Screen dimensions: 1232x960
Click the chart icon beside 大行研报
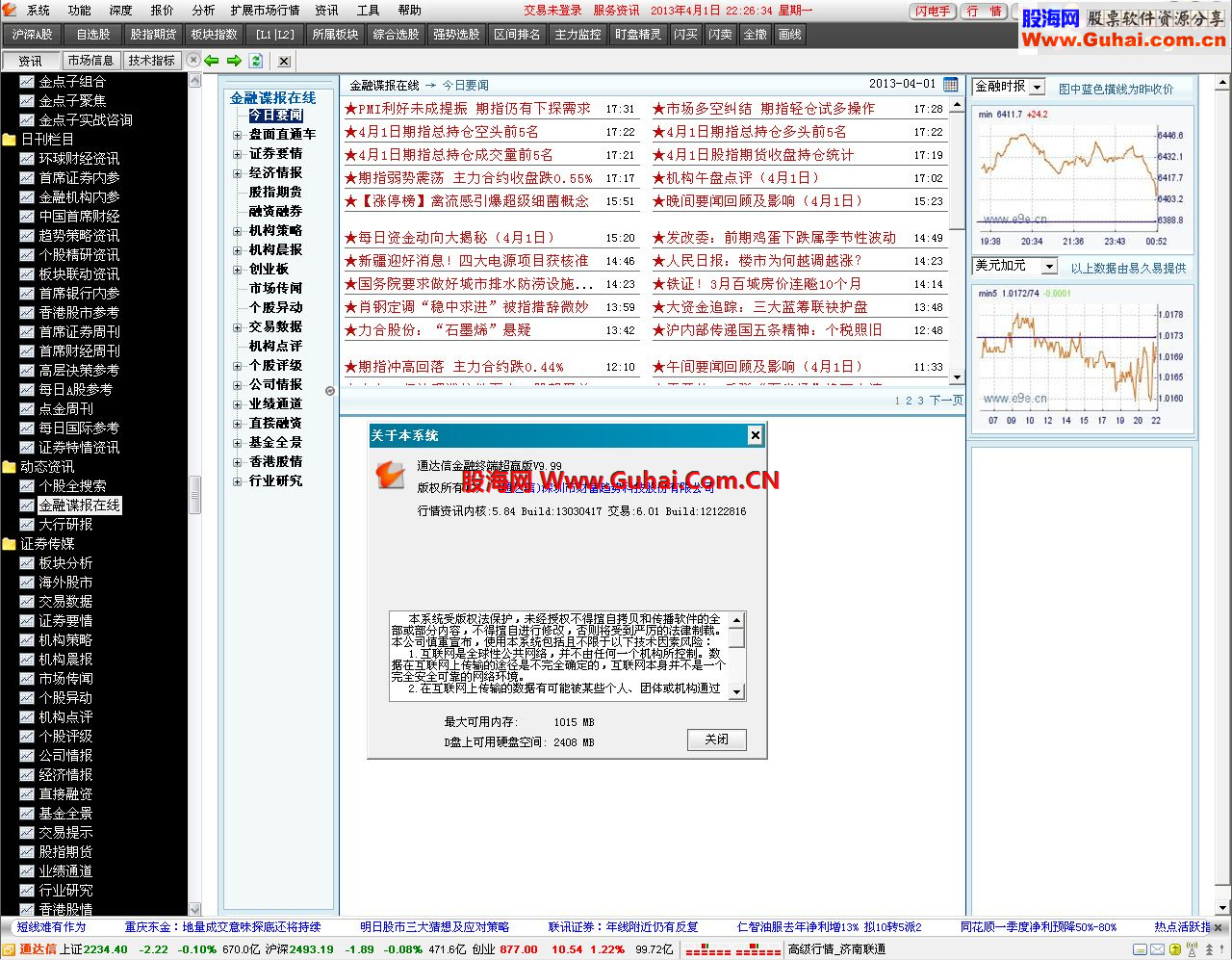(x=27, y=524)
